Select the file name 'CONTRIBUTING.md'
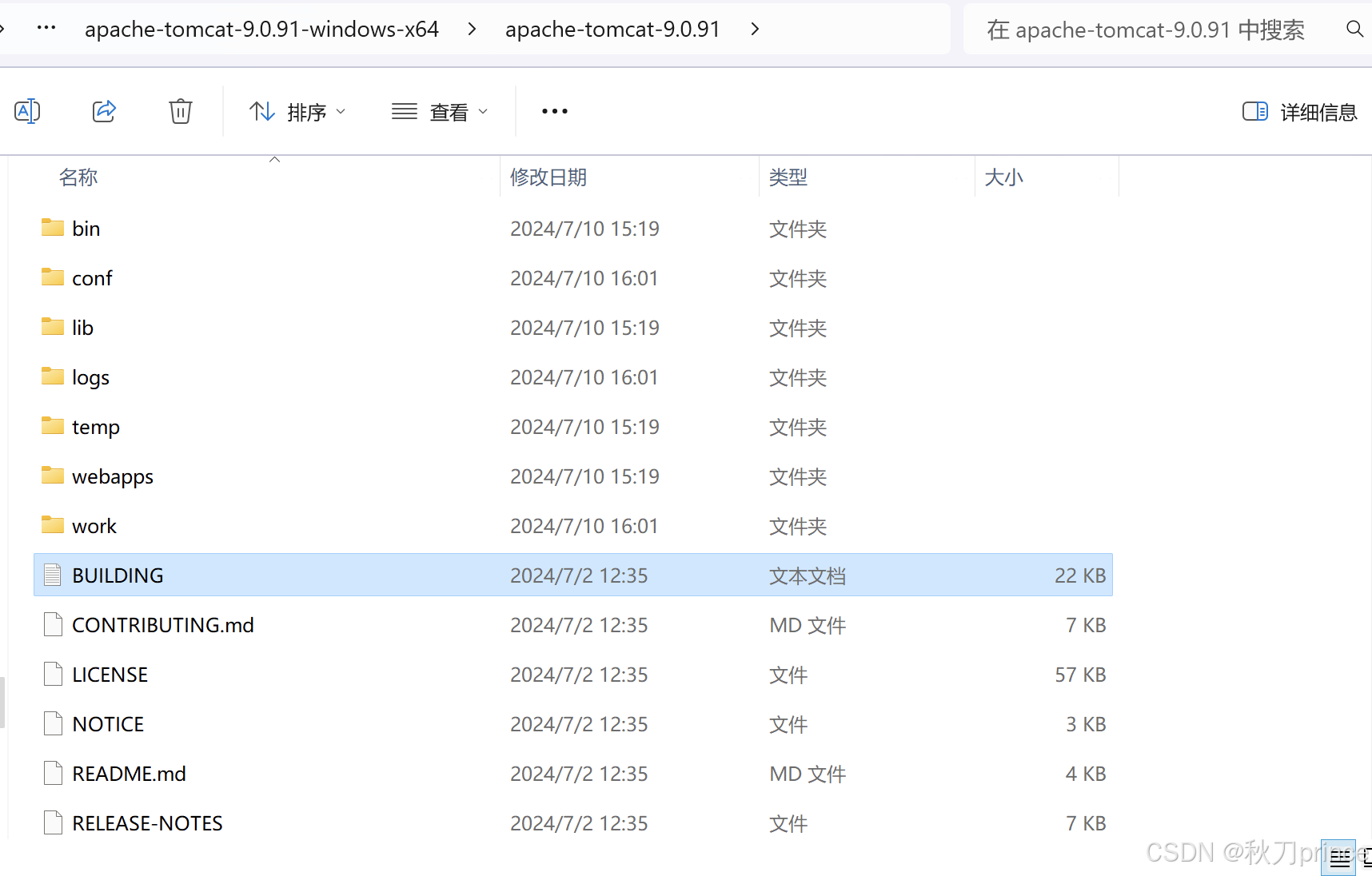The height and width of the screenshot is (876, 1372). pos(163,625)
